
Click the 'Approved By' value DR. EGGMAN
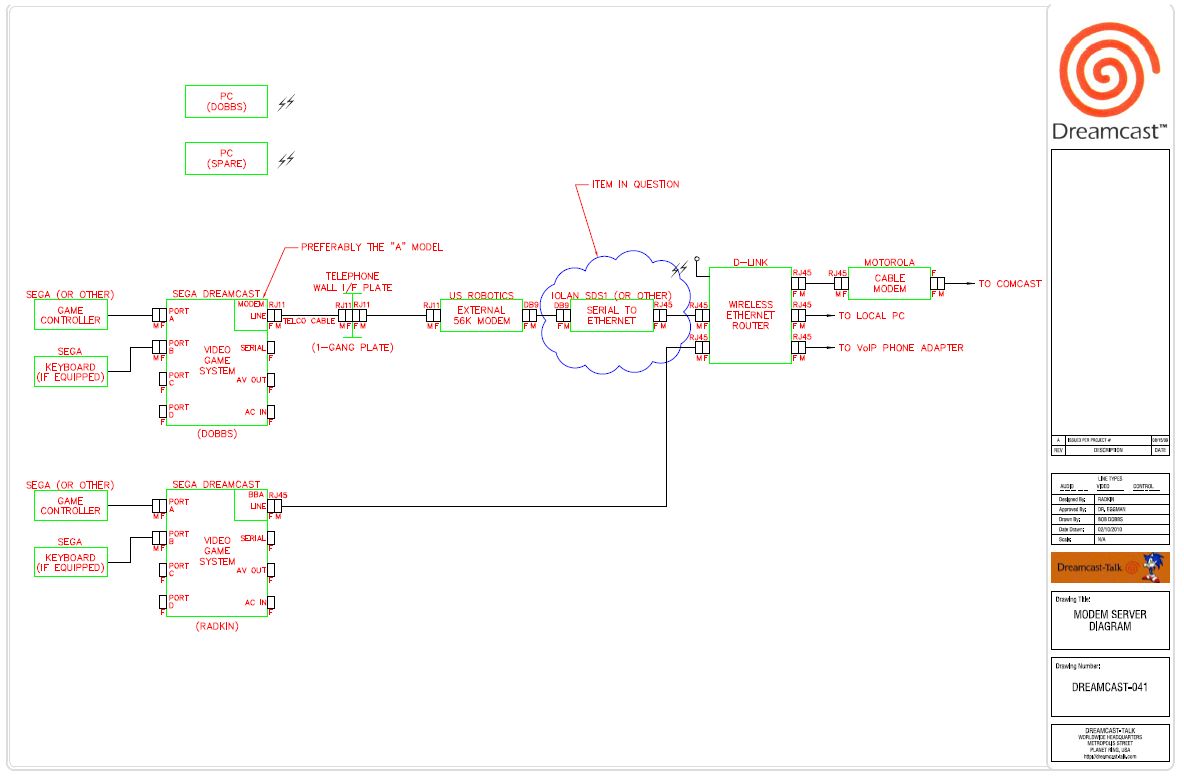(1110, 510)
